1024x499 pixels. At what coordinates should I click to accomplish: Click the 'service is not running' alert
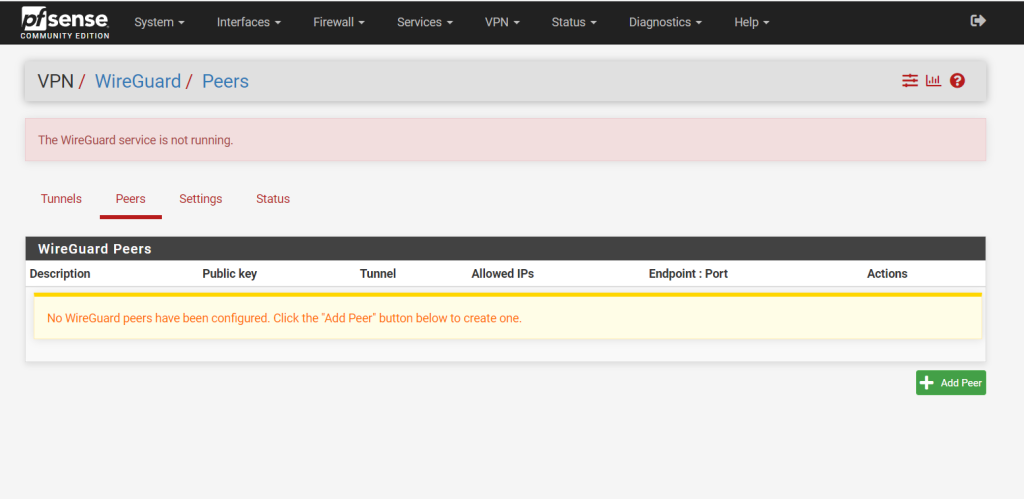pos(505,140)
